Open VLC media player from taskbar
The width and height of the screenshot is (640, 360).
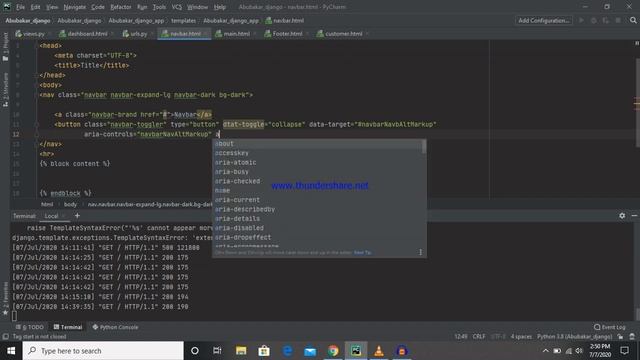[x=379, y=351]
